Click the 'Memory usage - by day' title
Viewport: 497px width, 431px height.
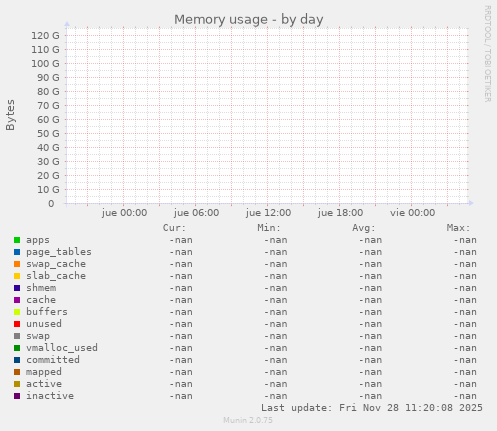tap(249, 20)
